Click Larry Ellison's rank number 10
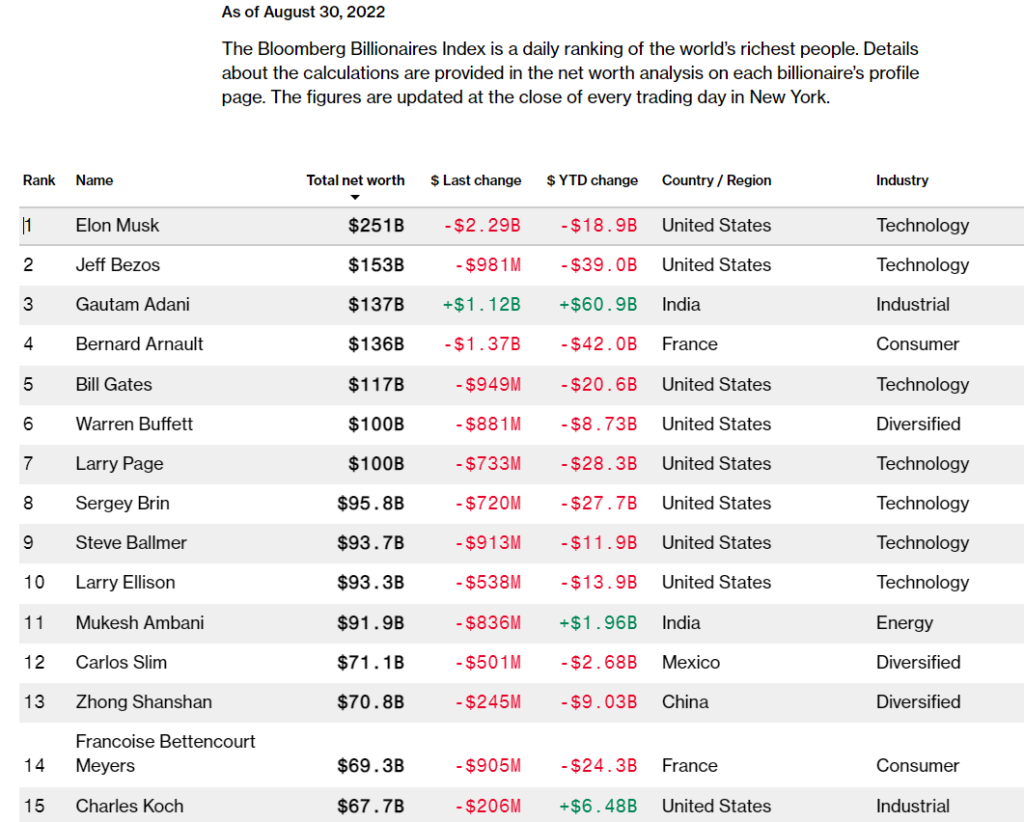The image size is (1024, 822). pyautogui.click(x=34, y=583)
